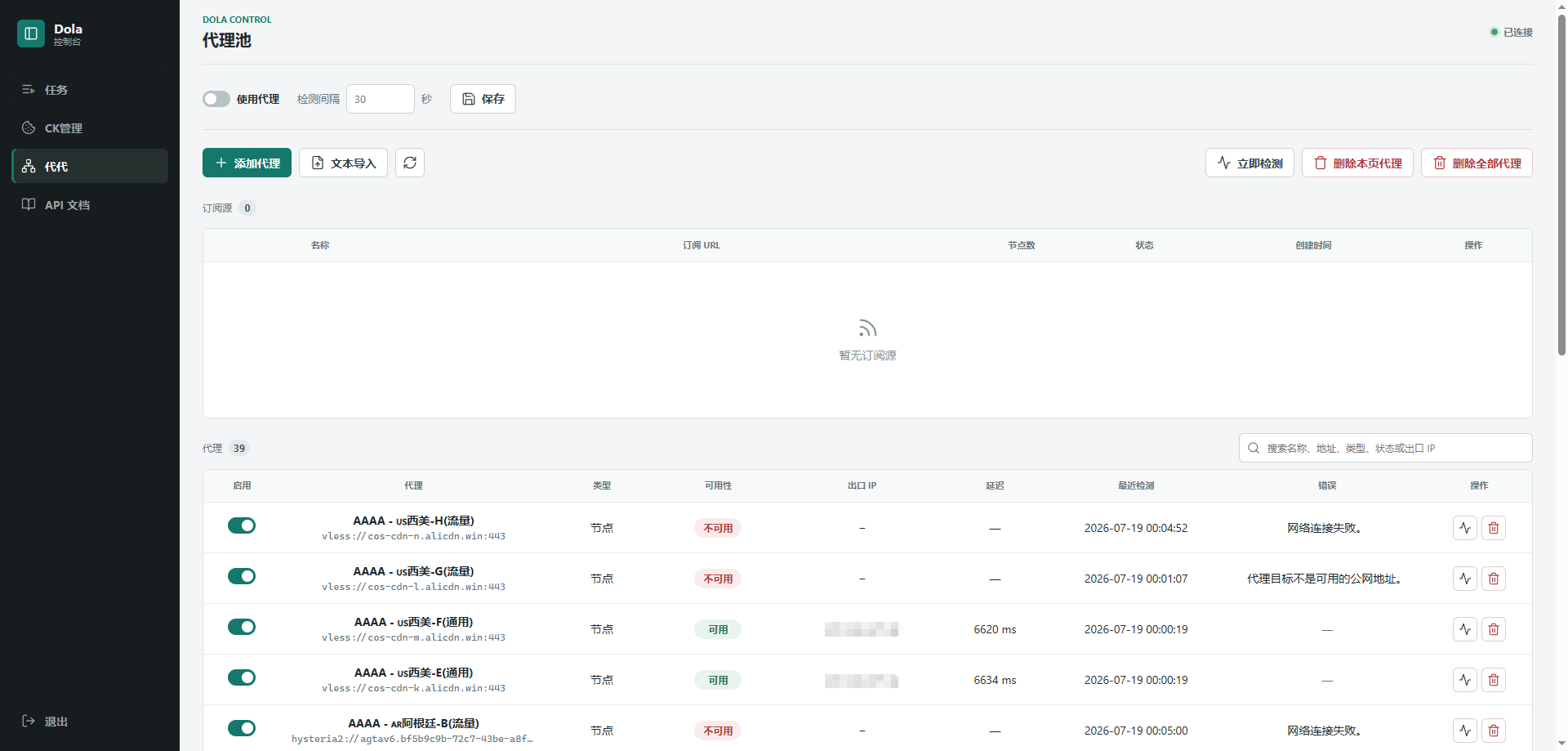Click the 立即检测 button

(x=1249, y=163)
